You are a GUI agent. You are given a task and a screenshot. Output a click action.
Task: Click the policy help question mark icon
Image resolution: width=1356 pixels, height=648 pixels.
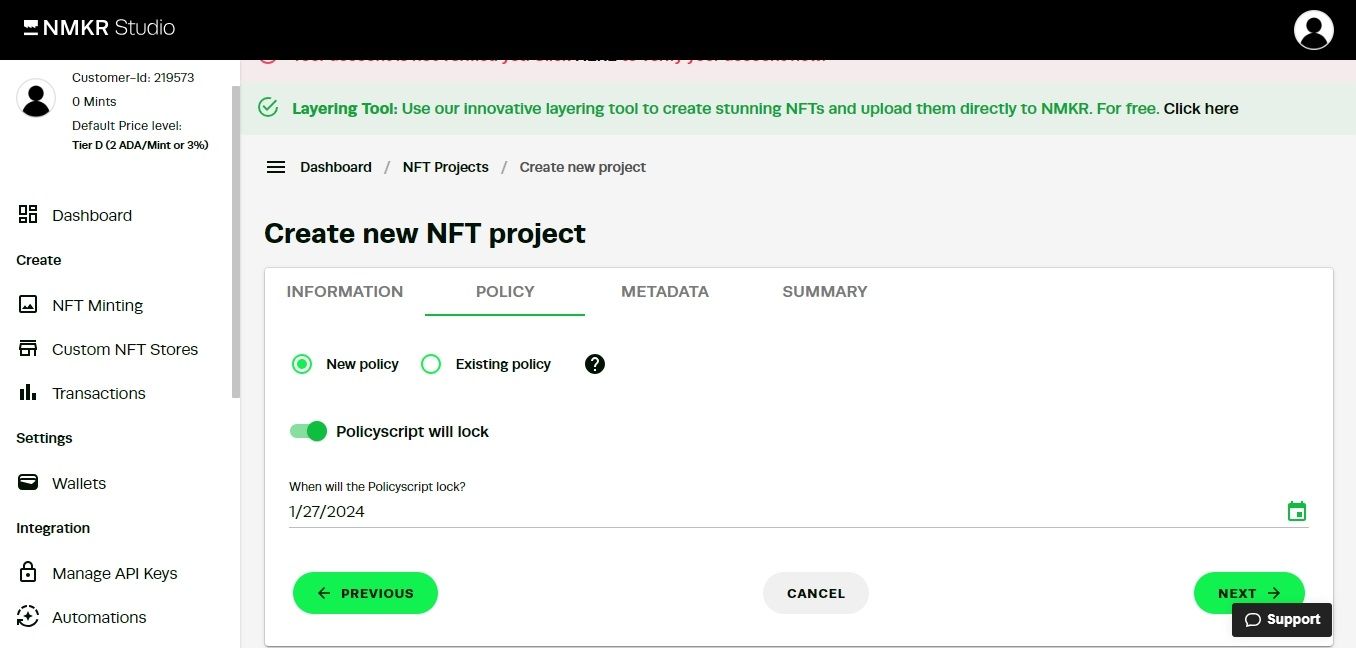click(595, 364)
